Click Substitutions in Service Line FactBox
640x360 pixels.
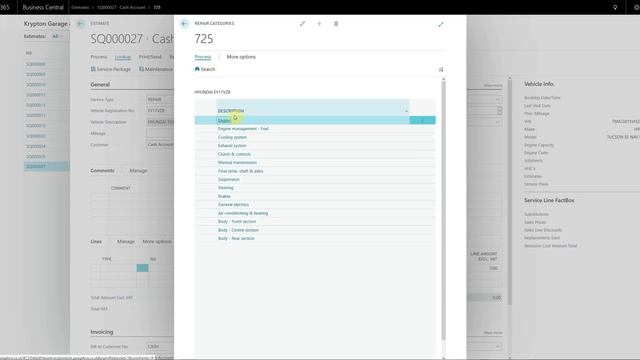click(x=536, y=214)
